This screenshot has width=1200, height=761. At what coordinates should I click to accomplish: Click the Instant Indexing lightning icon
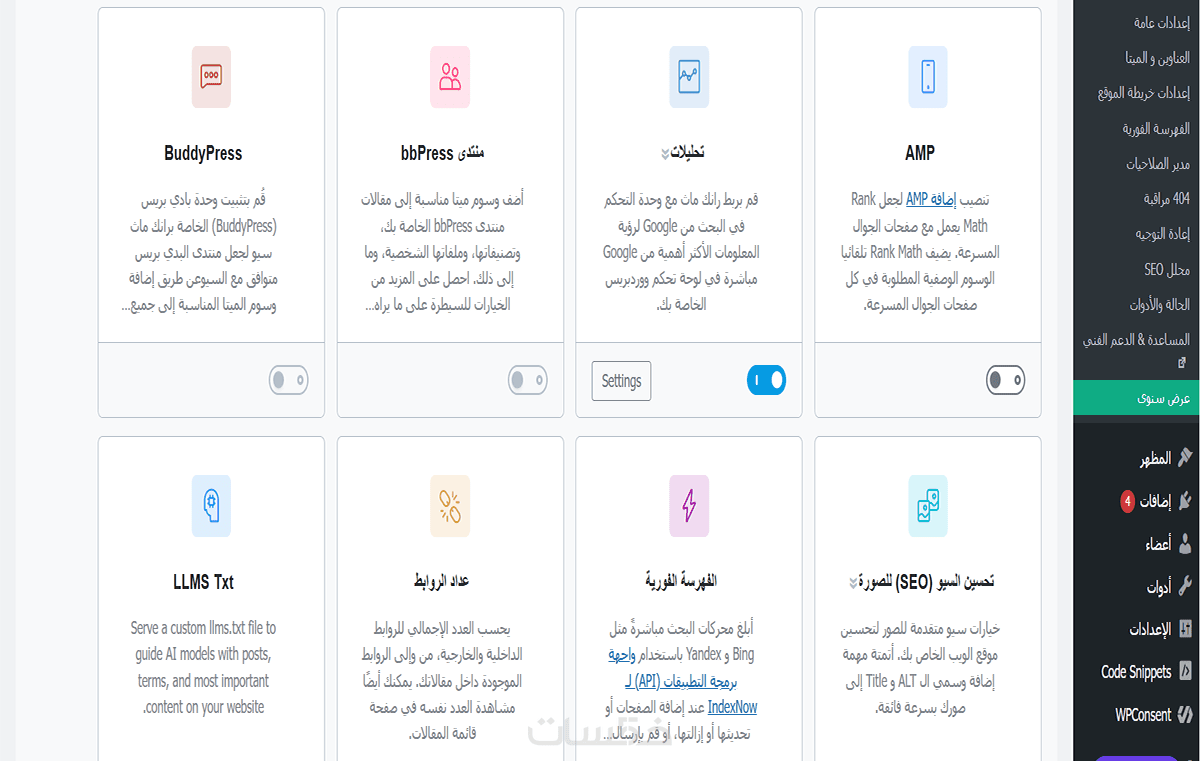coord(689,506)
